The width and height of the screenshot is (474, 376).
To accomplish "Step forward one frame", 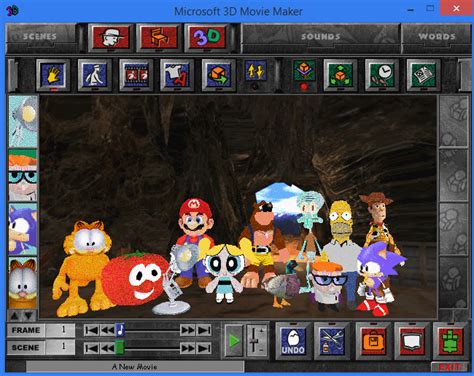I will click(187, 330).
